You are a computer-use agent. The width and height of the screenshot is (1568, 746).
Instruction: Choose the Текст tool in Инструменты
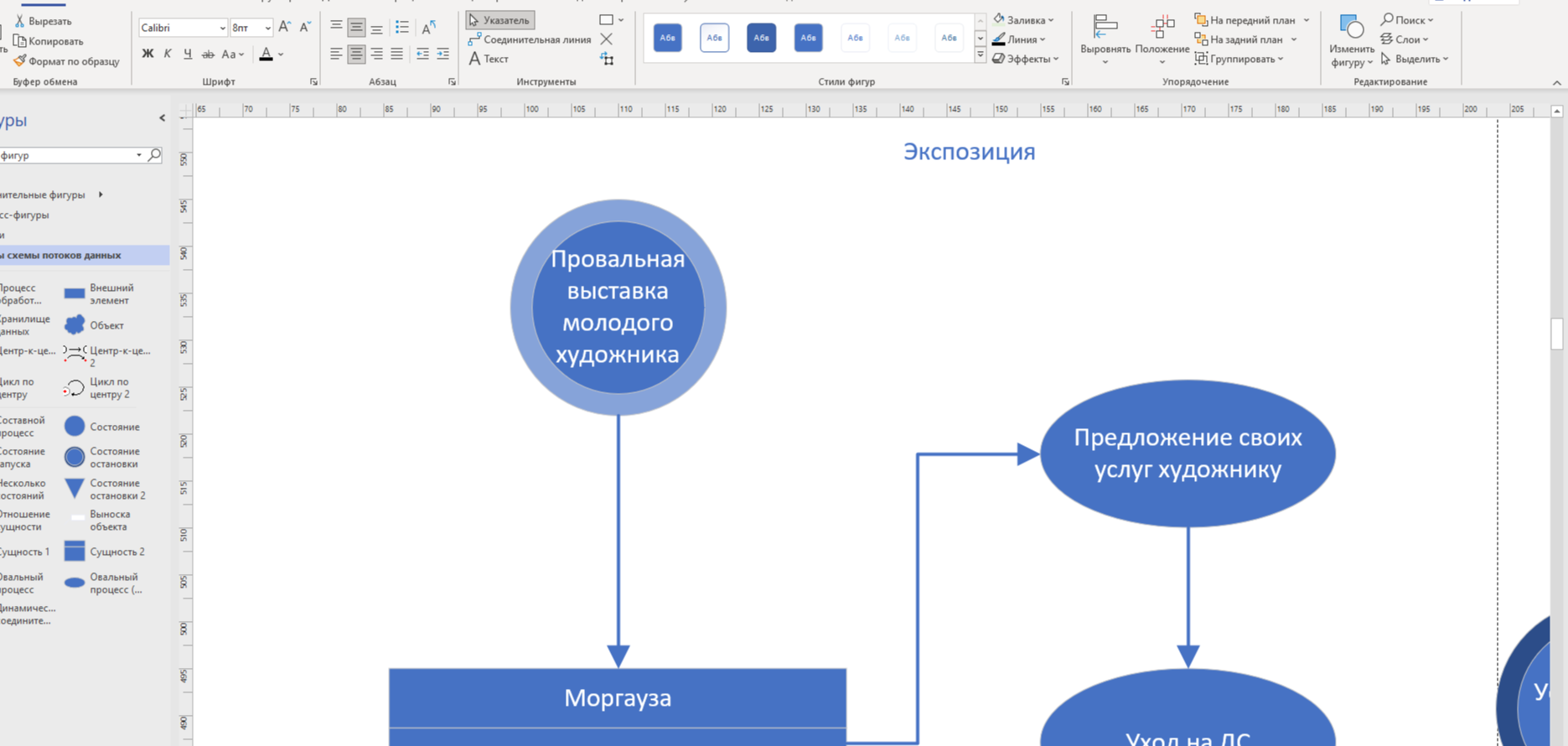pyautogui.click(x=489, y=59)
